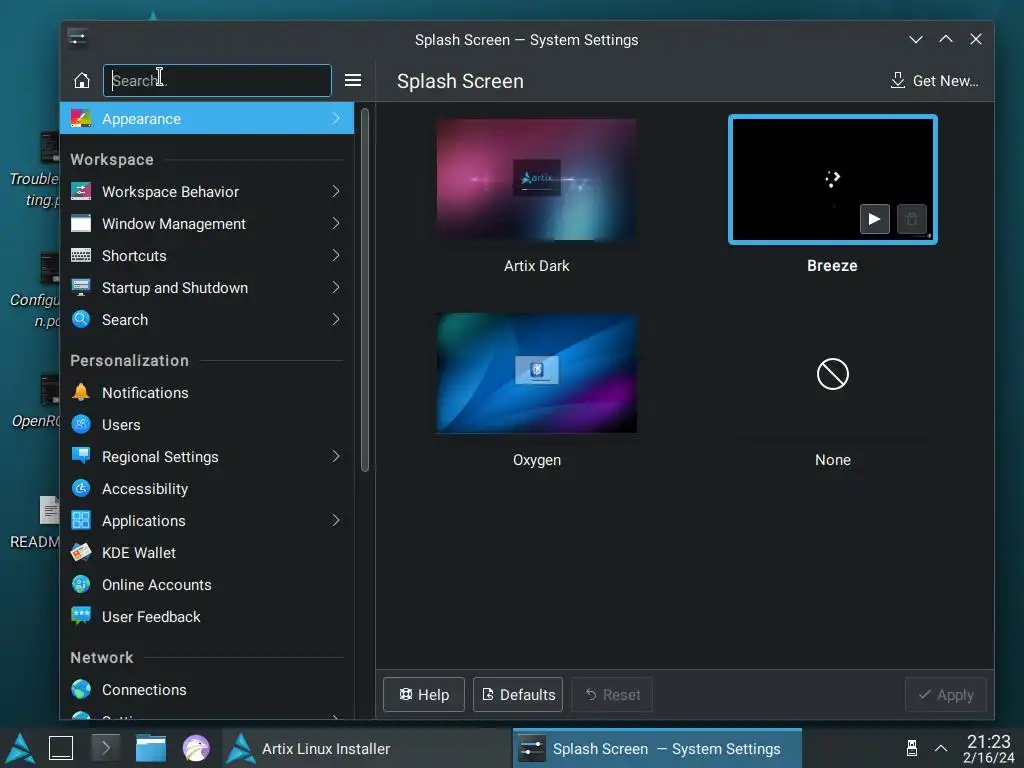1024x768 pixels.
Task: Click the Accessibility icon
Action: 81,488
